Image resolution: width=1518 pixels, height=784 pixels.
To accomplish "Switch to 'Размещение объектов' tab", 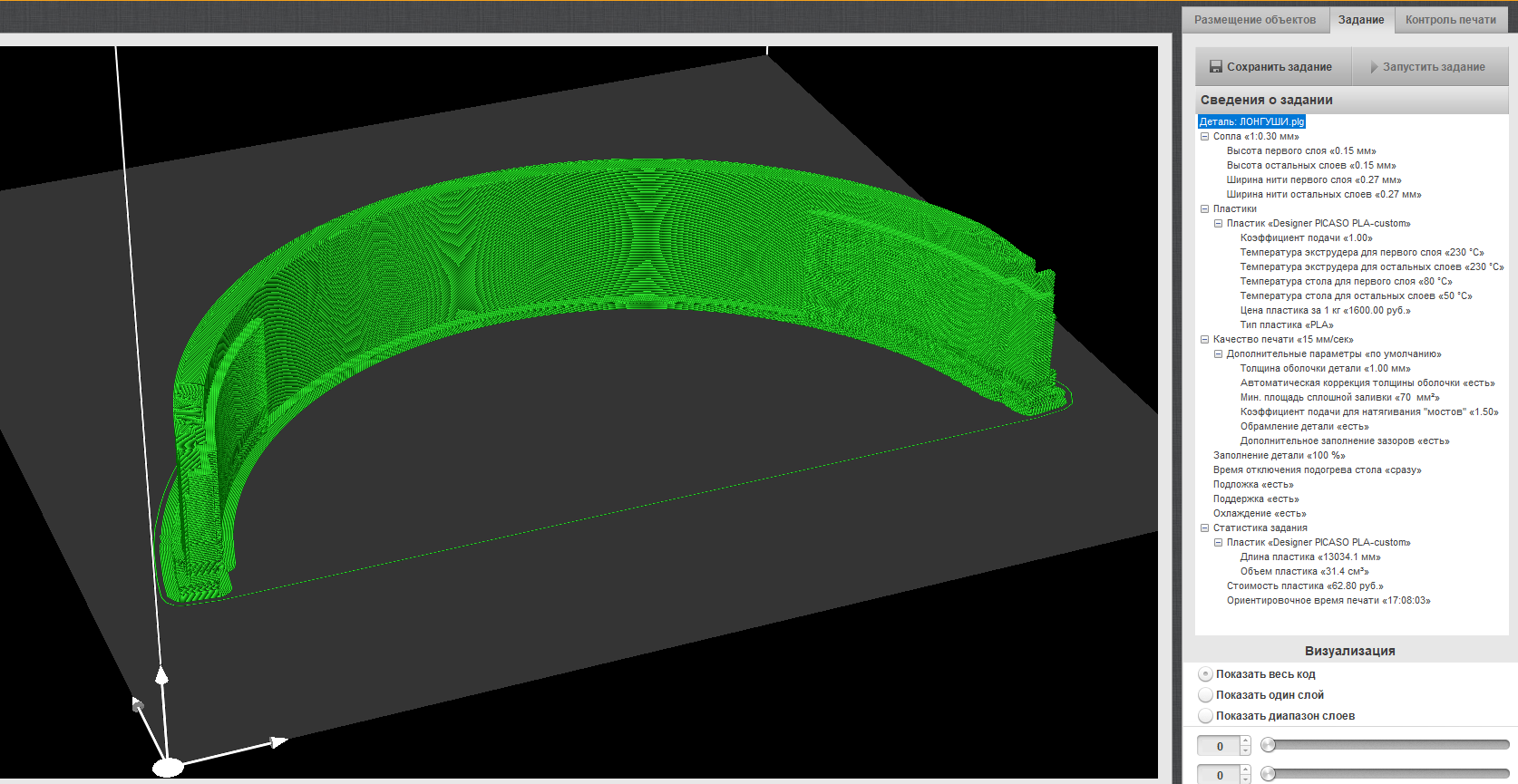I will pos(1255,20).
